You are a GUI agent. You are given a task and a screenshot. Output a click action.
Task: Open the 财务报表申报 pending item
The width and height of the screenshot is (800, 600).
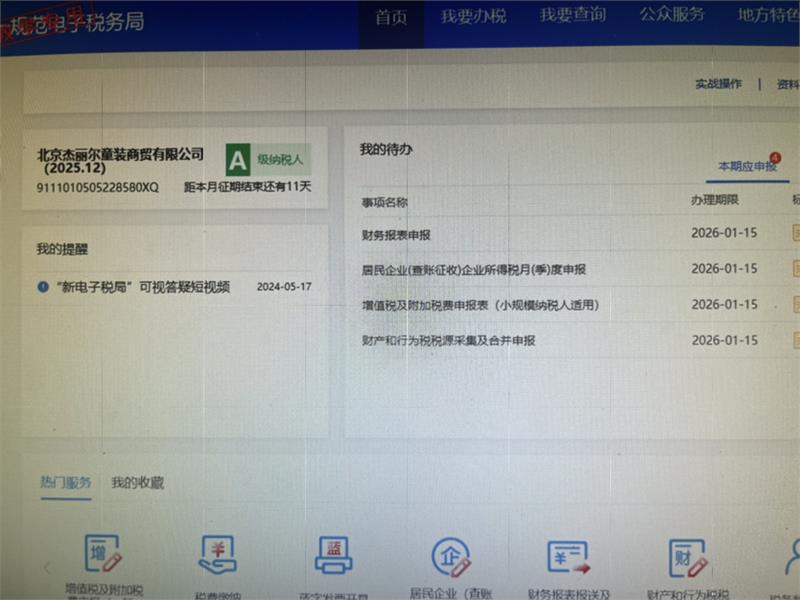(x=396, y=235)
